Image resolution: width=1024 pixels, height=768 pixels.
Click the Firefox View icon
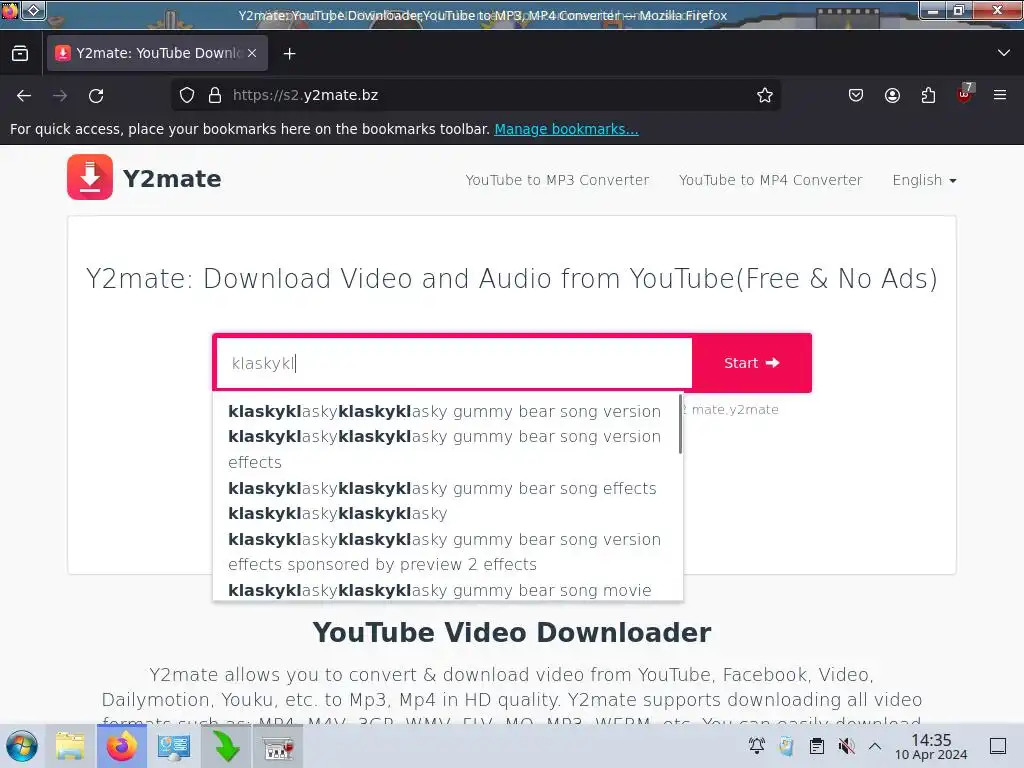pos(20,54)
